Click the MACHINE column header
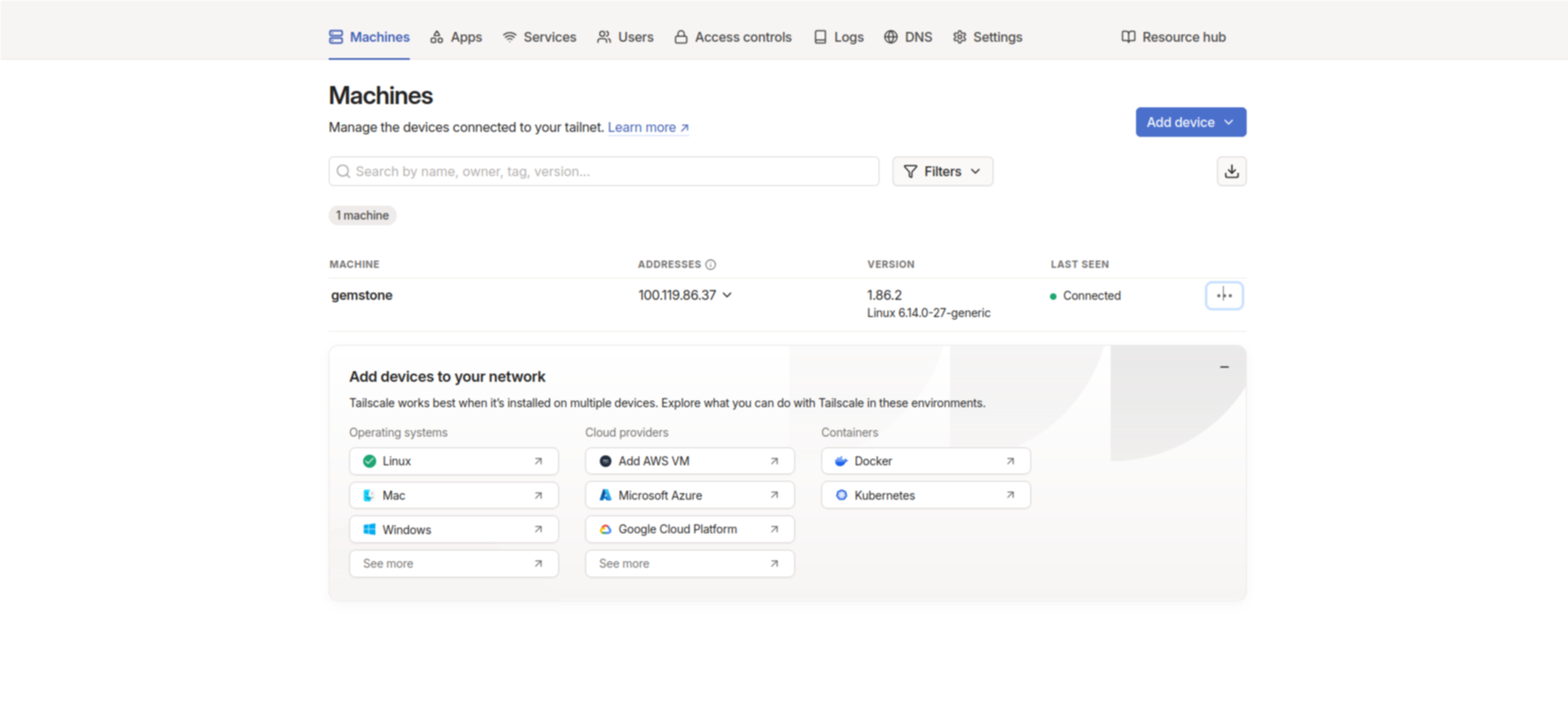The height and width of the screenshot is (716, 1568). point(354,265)
